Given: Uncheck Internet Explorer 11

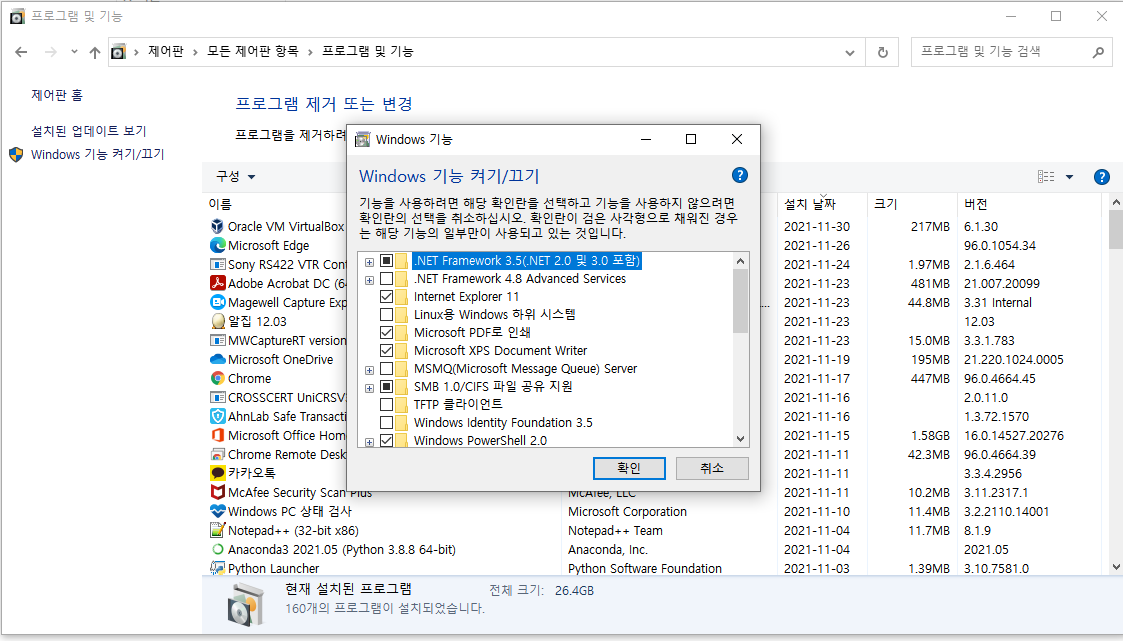Looking at the screenshot, I should (386, 297).
